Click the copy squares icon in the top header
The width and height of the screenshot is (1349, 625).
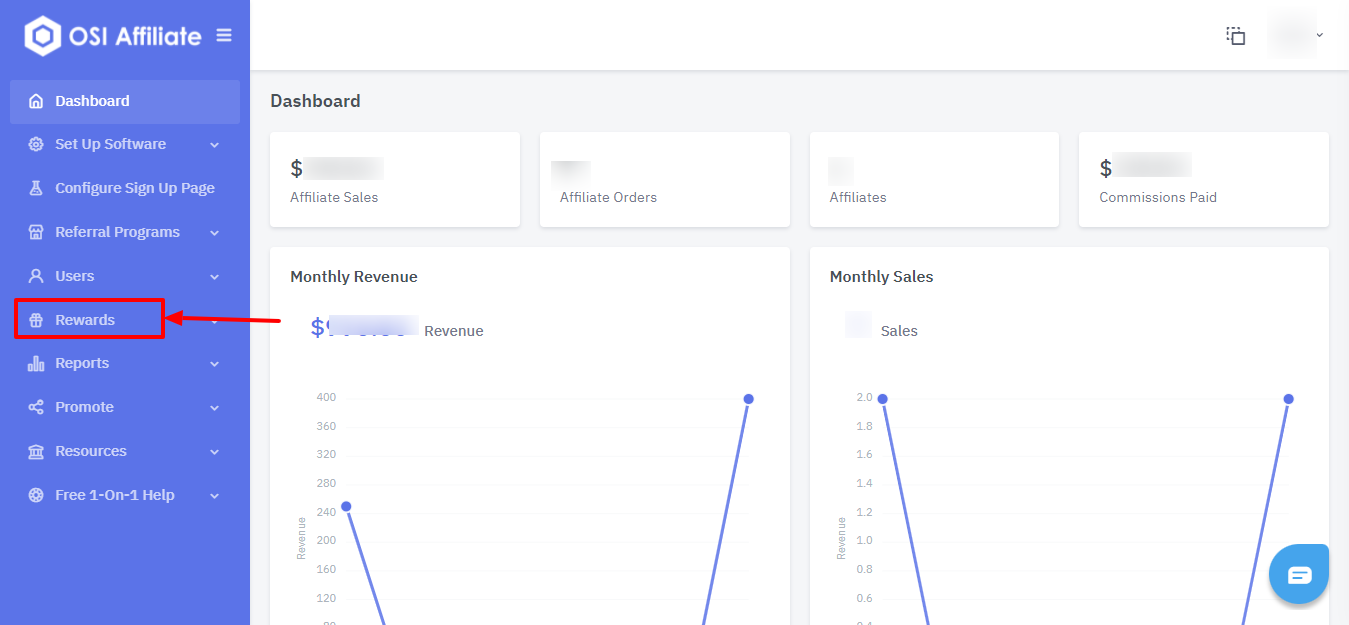pos(1236,35)
